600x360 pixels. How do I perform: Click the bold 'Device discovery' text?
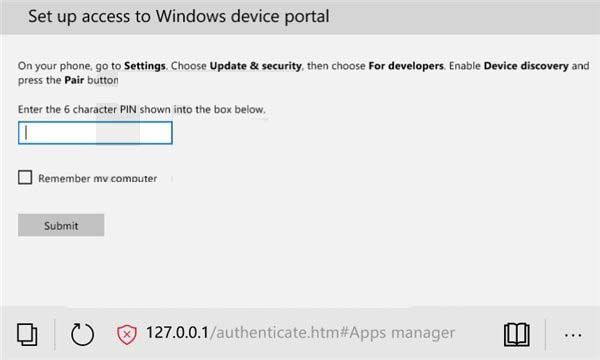coord(526,66)
